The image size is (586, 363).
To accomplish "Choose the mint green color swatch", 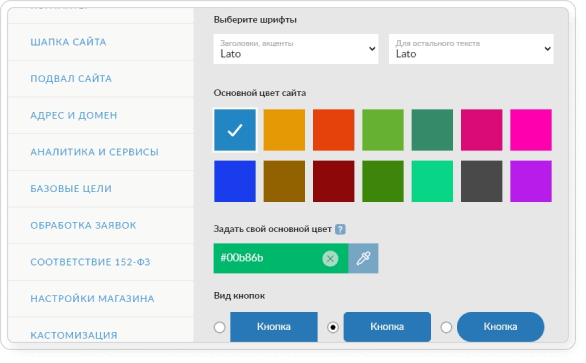I will coord(432,181).
